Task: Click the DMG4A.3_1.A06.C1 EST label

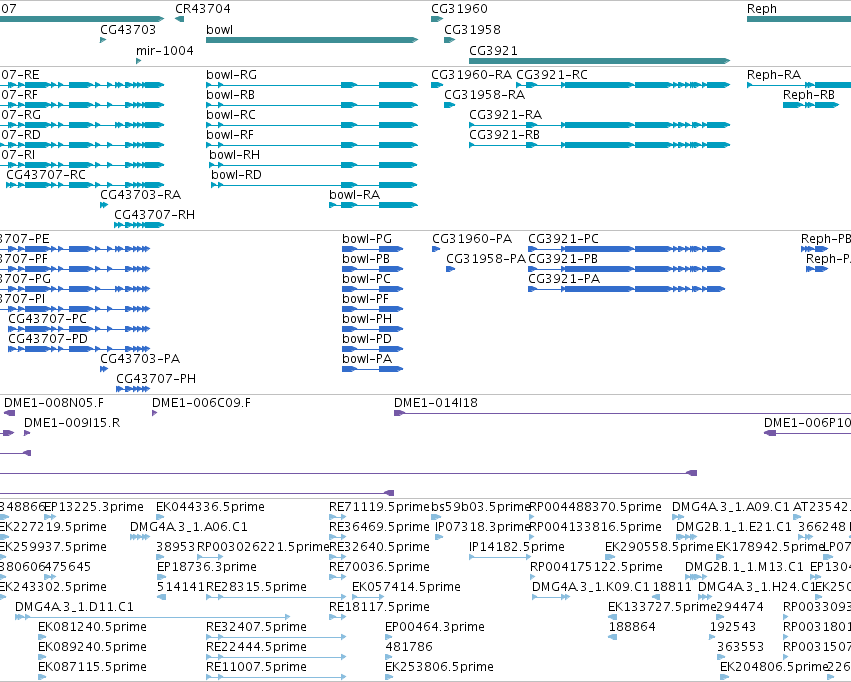Action: [x=189, y=527]
